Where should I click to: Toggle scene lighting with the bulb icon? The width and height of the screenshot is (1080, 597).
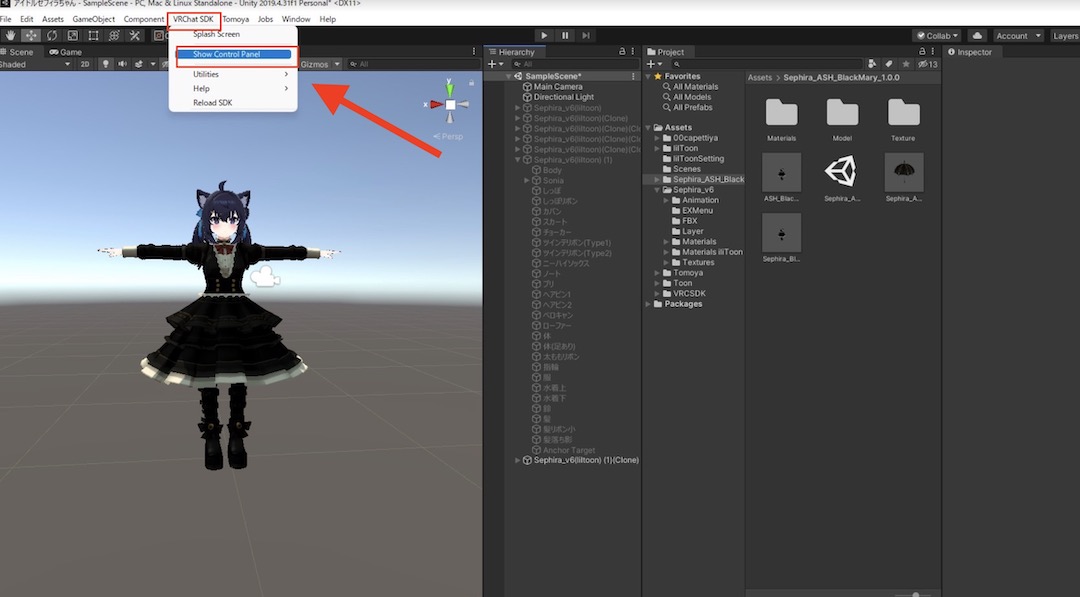point(105,63)
